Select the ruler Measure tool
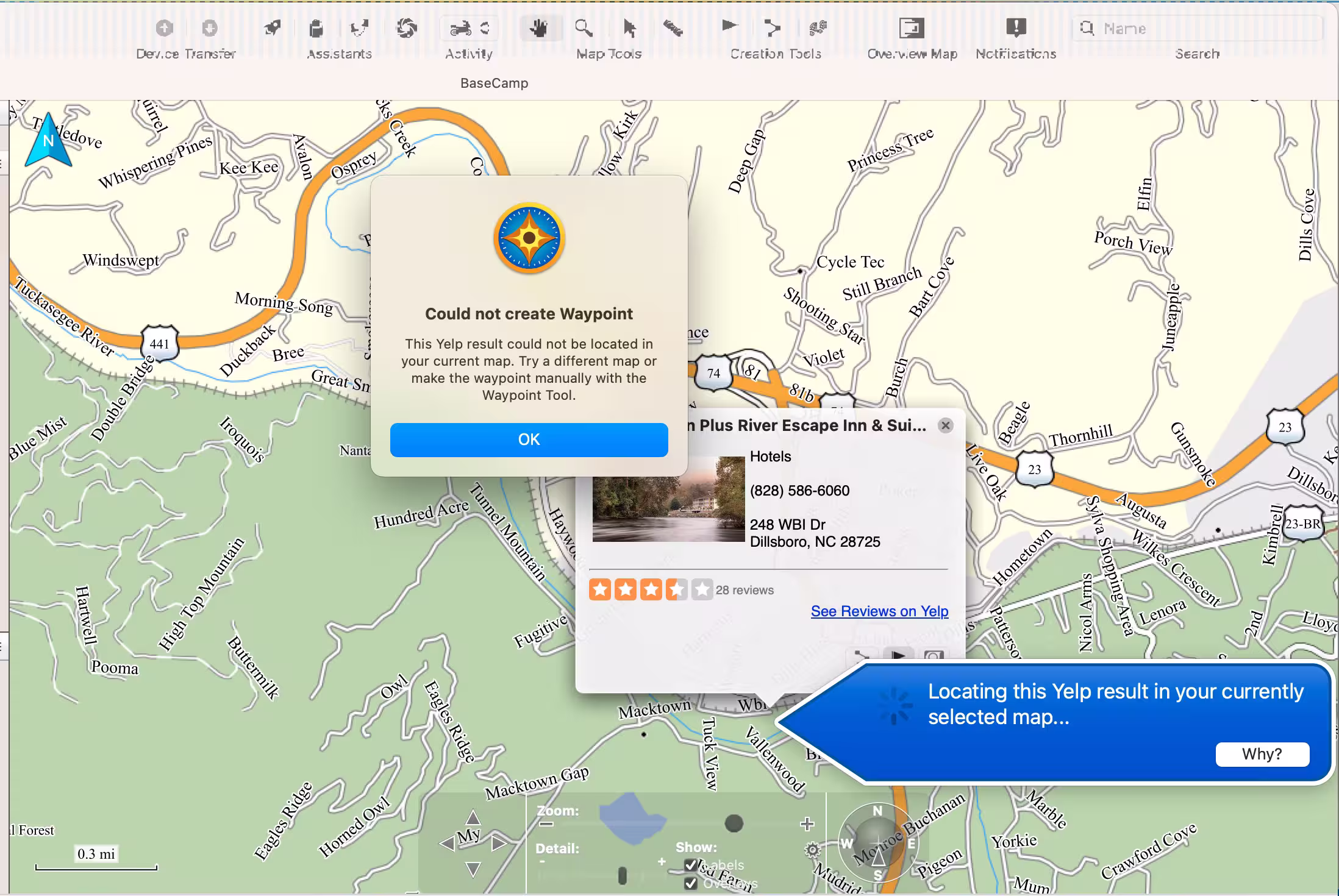Image resolution: width=1339 pixels, height=896 pixels. [x=673, y=28]
